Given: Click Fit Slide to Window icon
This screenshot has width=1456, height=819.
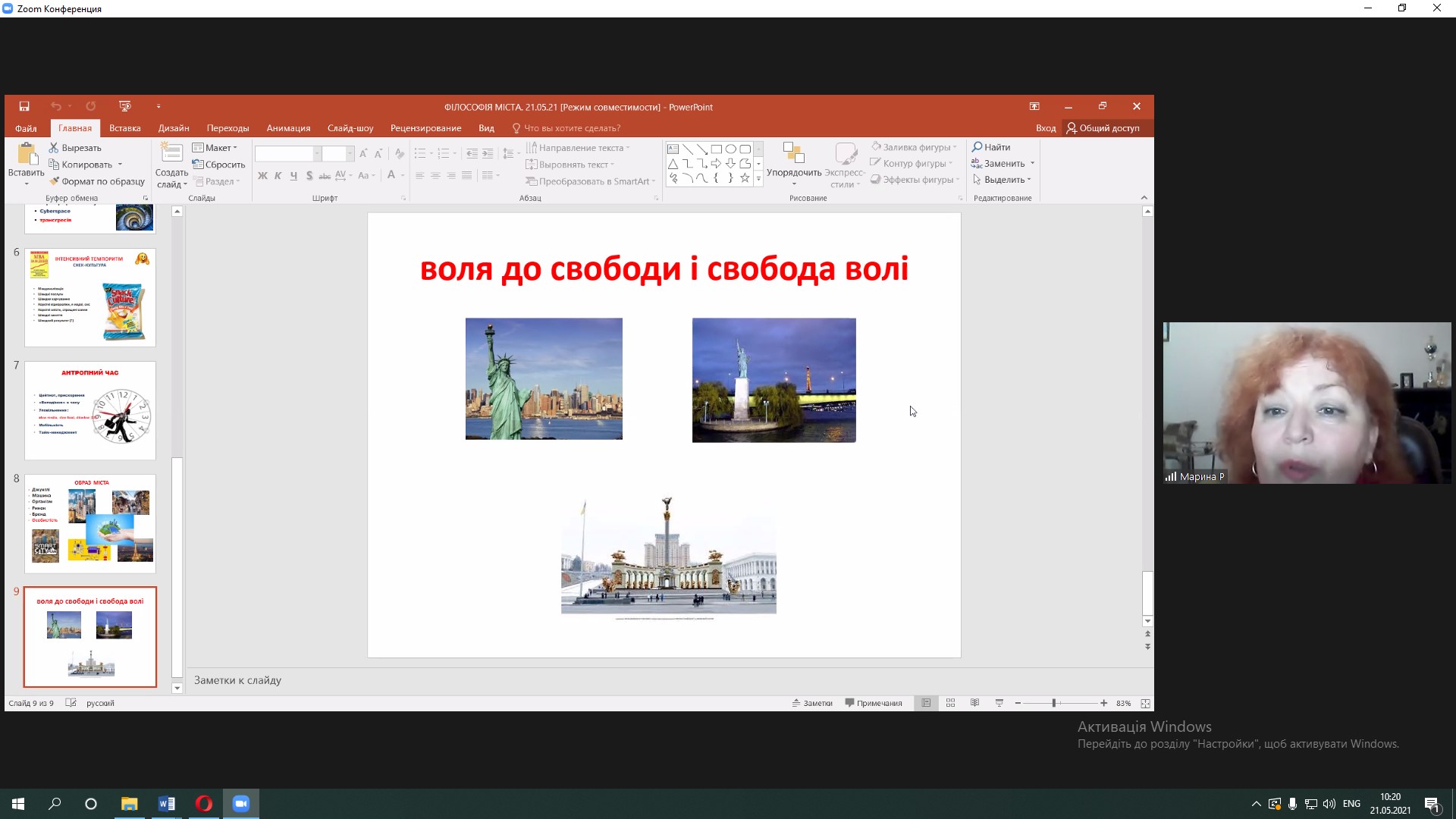Looking at the screenshot, I should tap(1145, 704).
